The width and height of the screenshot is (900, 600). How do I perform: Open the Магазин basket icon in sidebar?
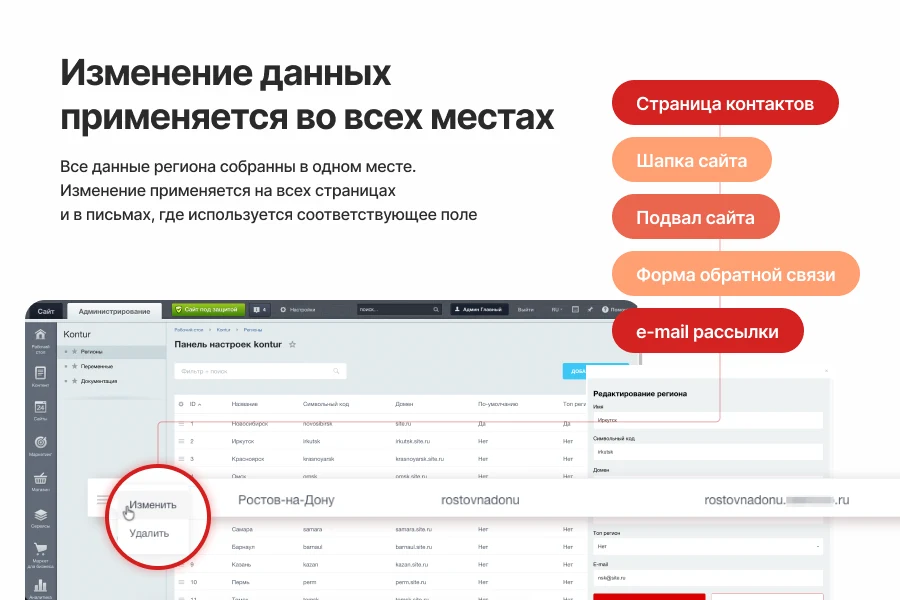pos(40,478)
